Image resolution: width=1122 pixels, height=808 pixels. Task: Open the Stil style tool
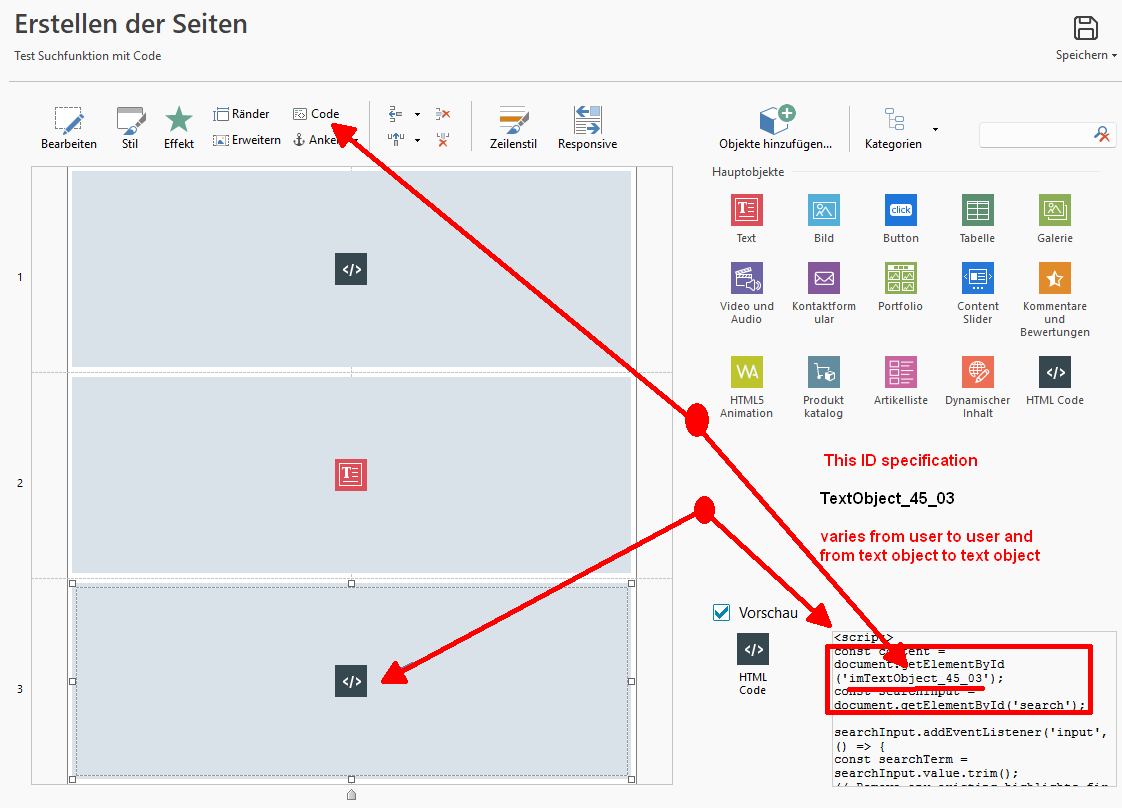tap(130, 121)
